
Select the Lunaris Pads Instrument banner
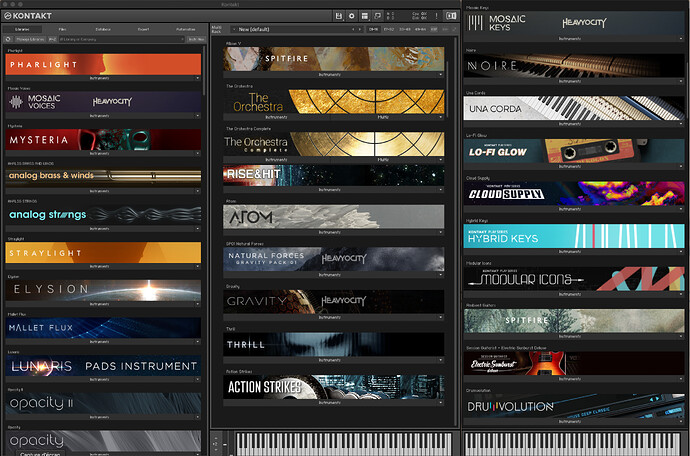click(x=103, y=366)
